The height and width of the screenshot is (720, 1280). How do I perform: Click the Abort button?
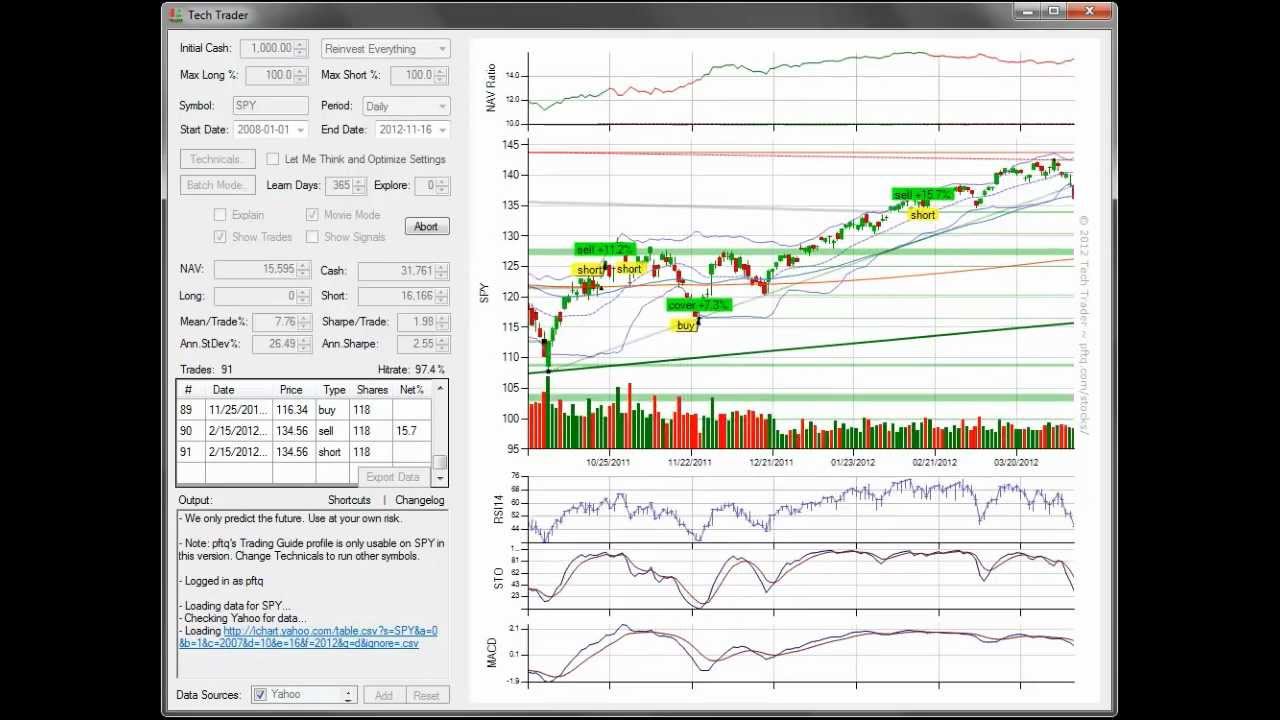click(427, 226)
